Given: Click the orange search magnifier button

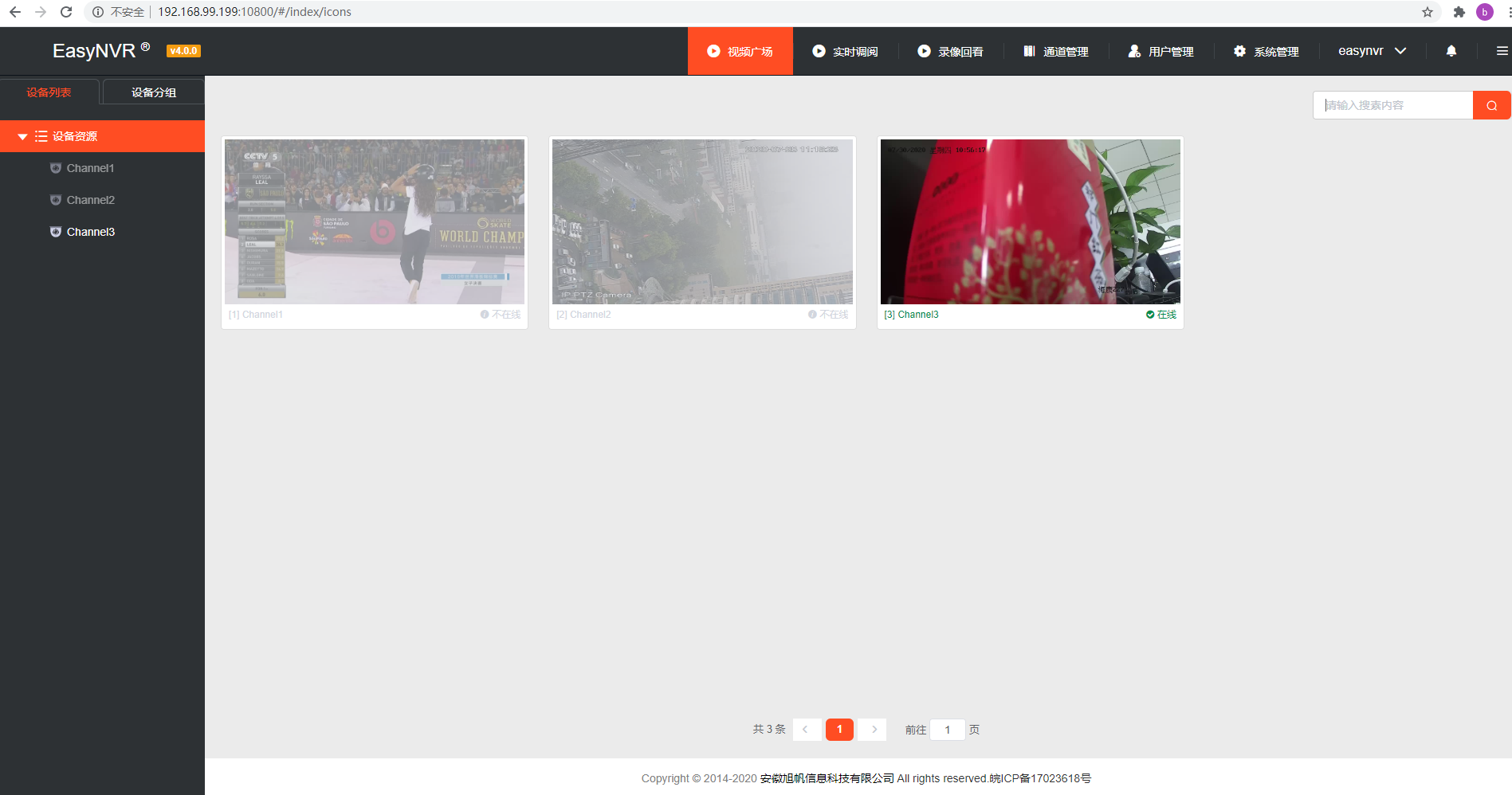Looking at the screenshot, I should 1491,105.
